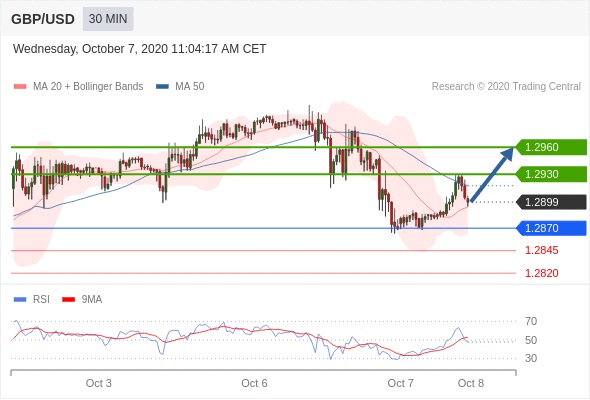Image resolution: width=590 pixels, height=400 pixels.
Task: Select the Oct 8 date marker
Action: [471, 383]
